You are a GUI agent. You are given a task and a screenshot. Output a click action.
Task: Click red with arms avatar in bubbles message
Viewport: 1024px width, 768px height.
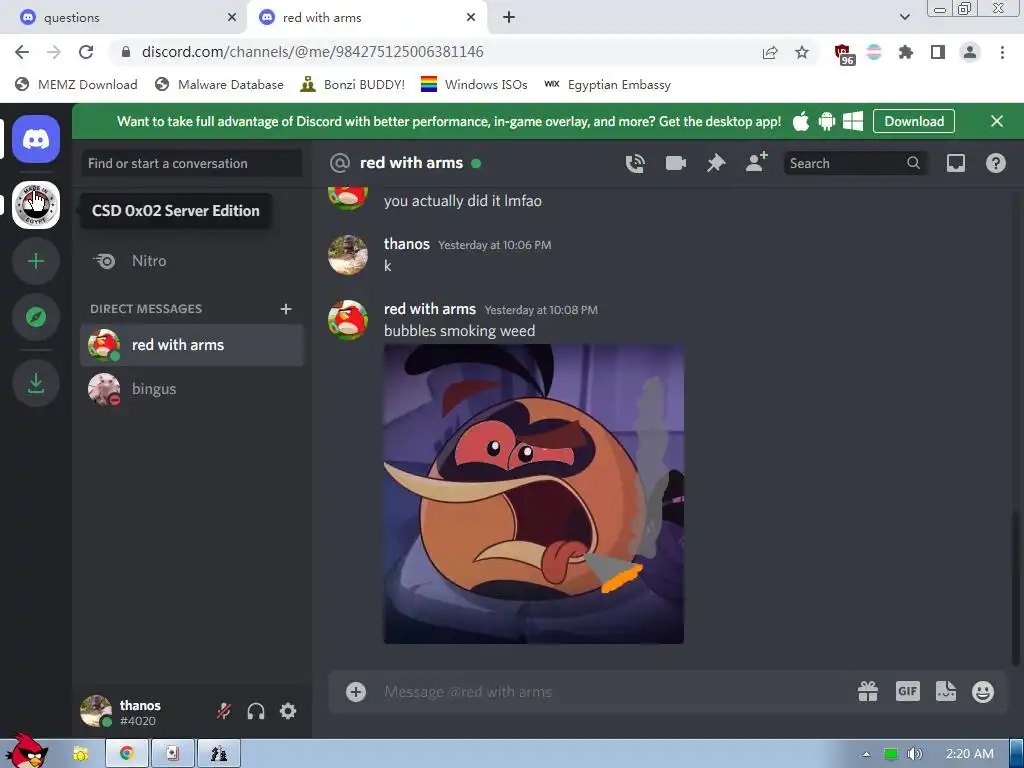(x=347, y=320)
